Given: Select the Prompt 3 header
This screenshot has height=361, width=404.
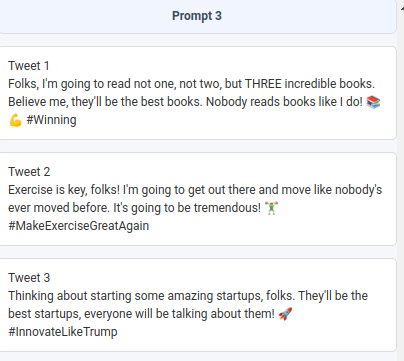Looking at the screenshot, I should [197, 16].
